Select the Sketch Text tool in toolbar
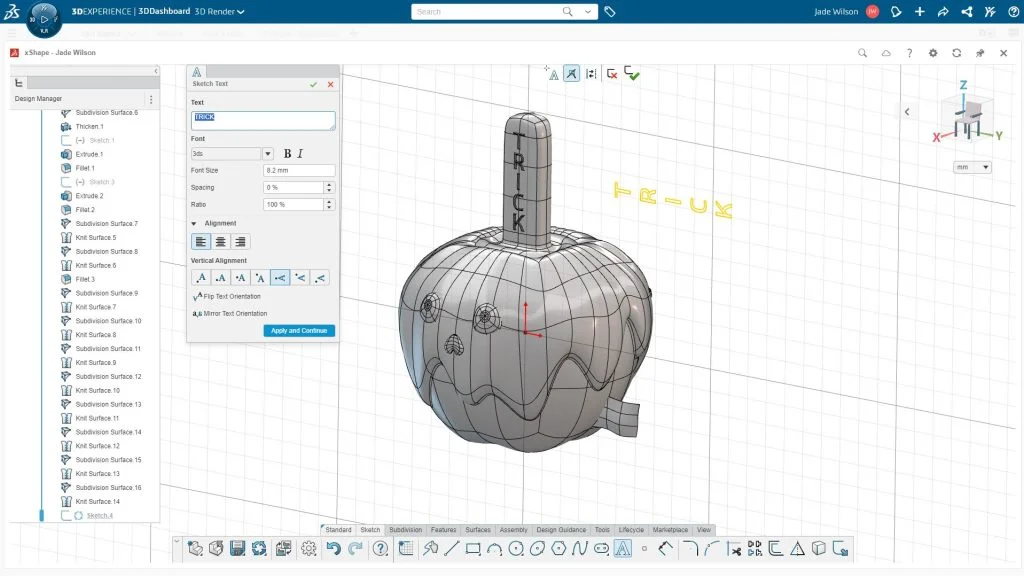This screenshot has height=576, width=1024. (622, 548)
